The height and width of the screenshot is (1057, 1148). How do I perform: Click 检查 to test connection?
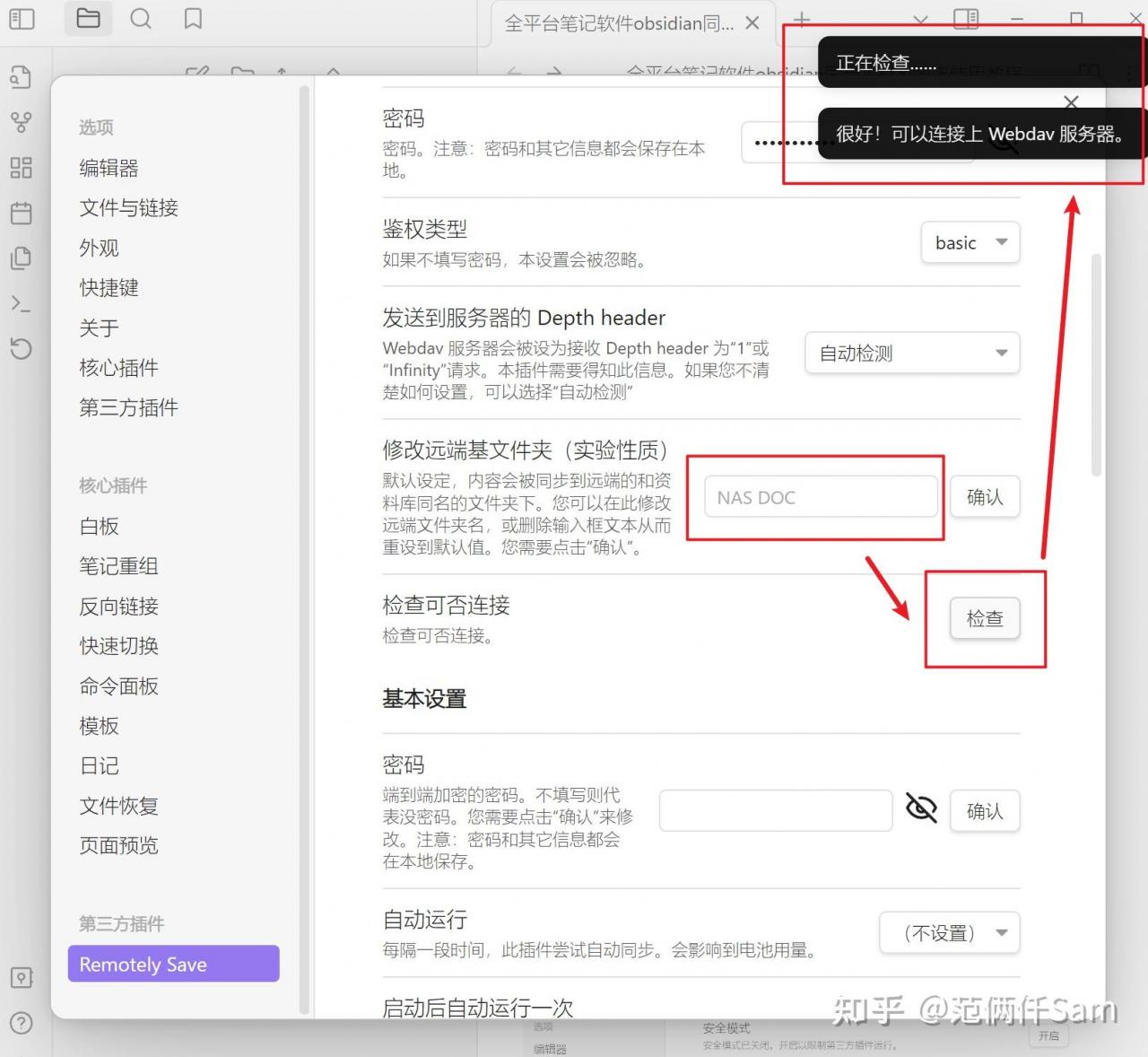coord(985,618)
